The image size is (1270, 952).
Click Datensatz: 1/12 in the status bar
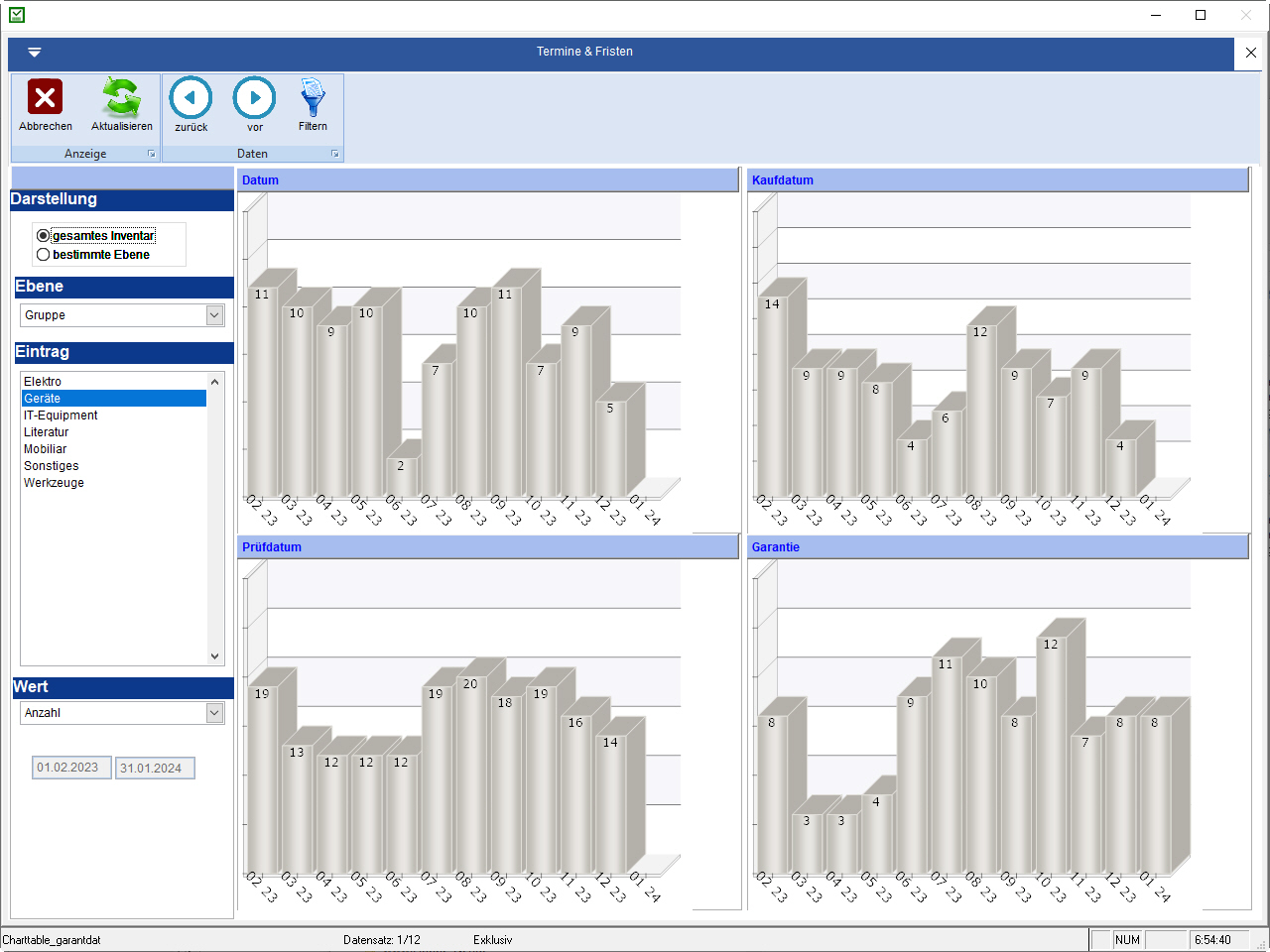[x=382, y=940]
